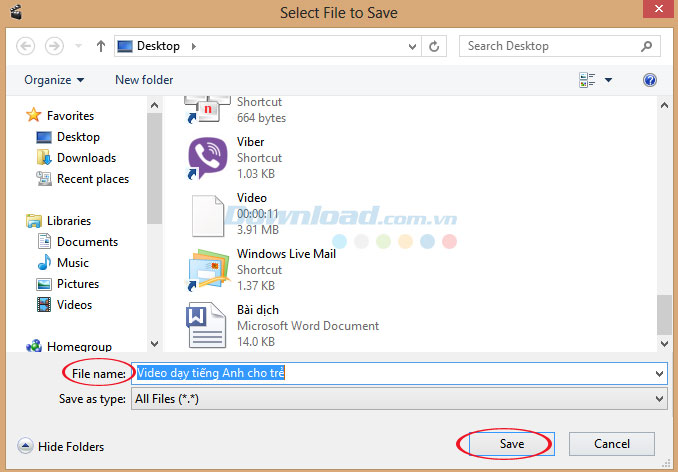The width and height of the screenshot is (678, 472).
Task: Click the Videos filmstrip icon
Action: [44, 305]
